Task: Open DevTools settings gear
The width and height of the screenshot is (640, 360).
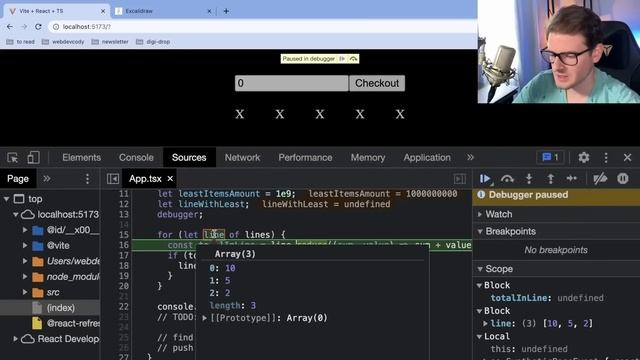Action: [x=584, y=158]
